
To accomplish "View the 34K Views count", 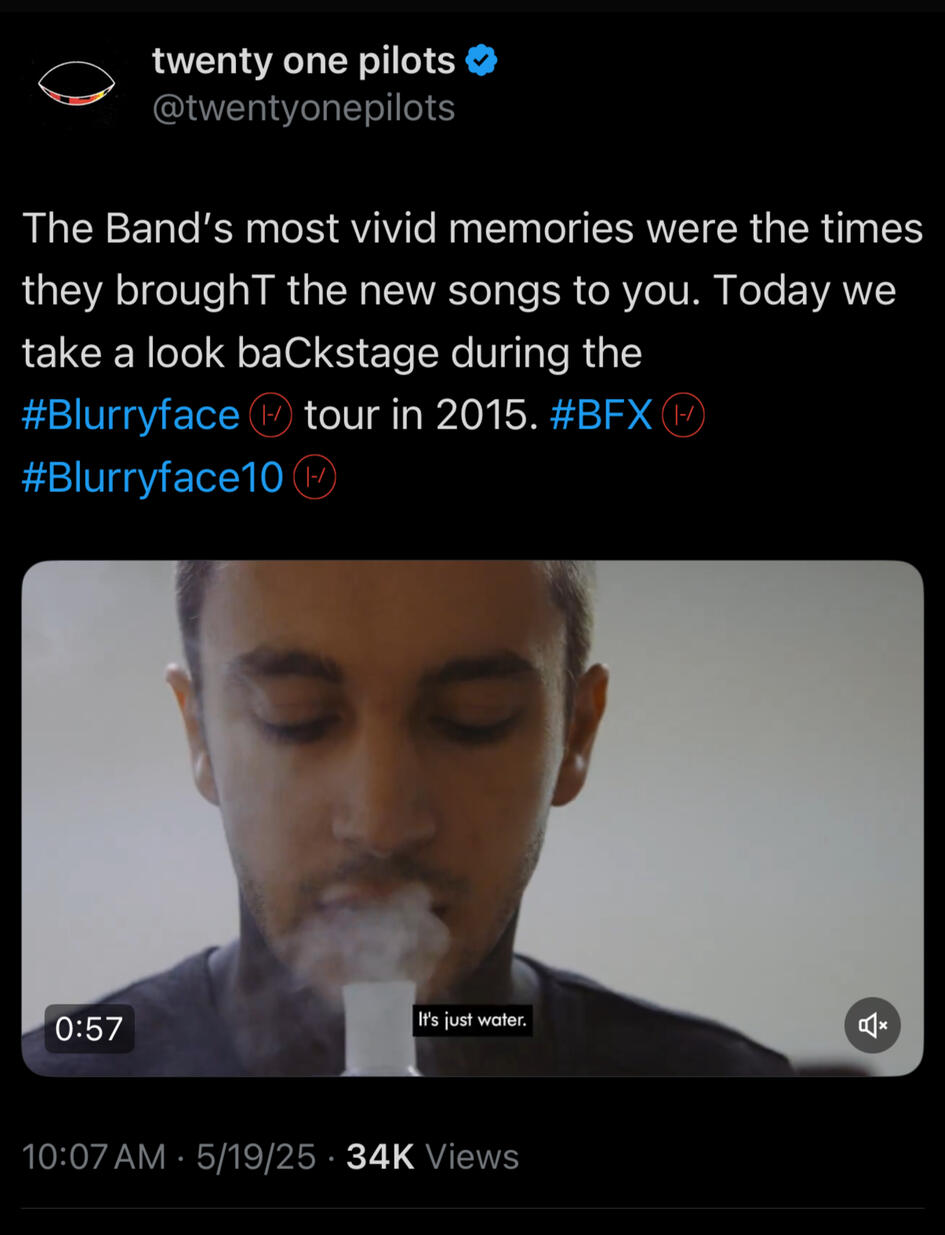I will tap(432, 1157).
